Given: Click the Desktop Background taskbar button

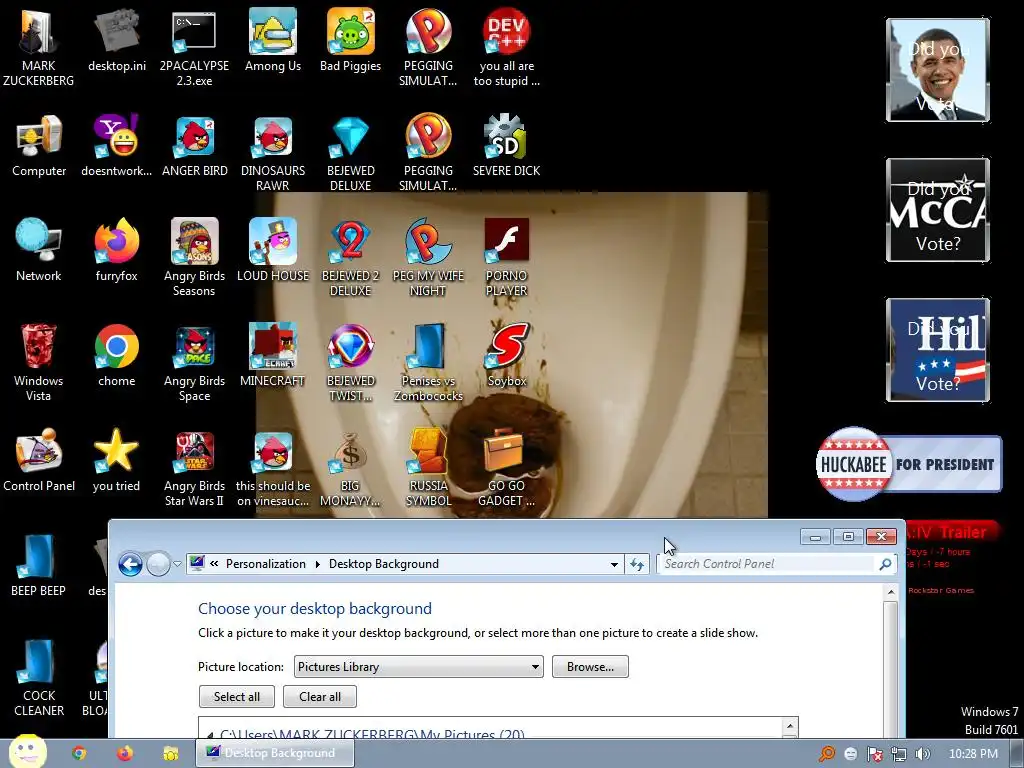Looking at the screenshot, I should (275, 753).
